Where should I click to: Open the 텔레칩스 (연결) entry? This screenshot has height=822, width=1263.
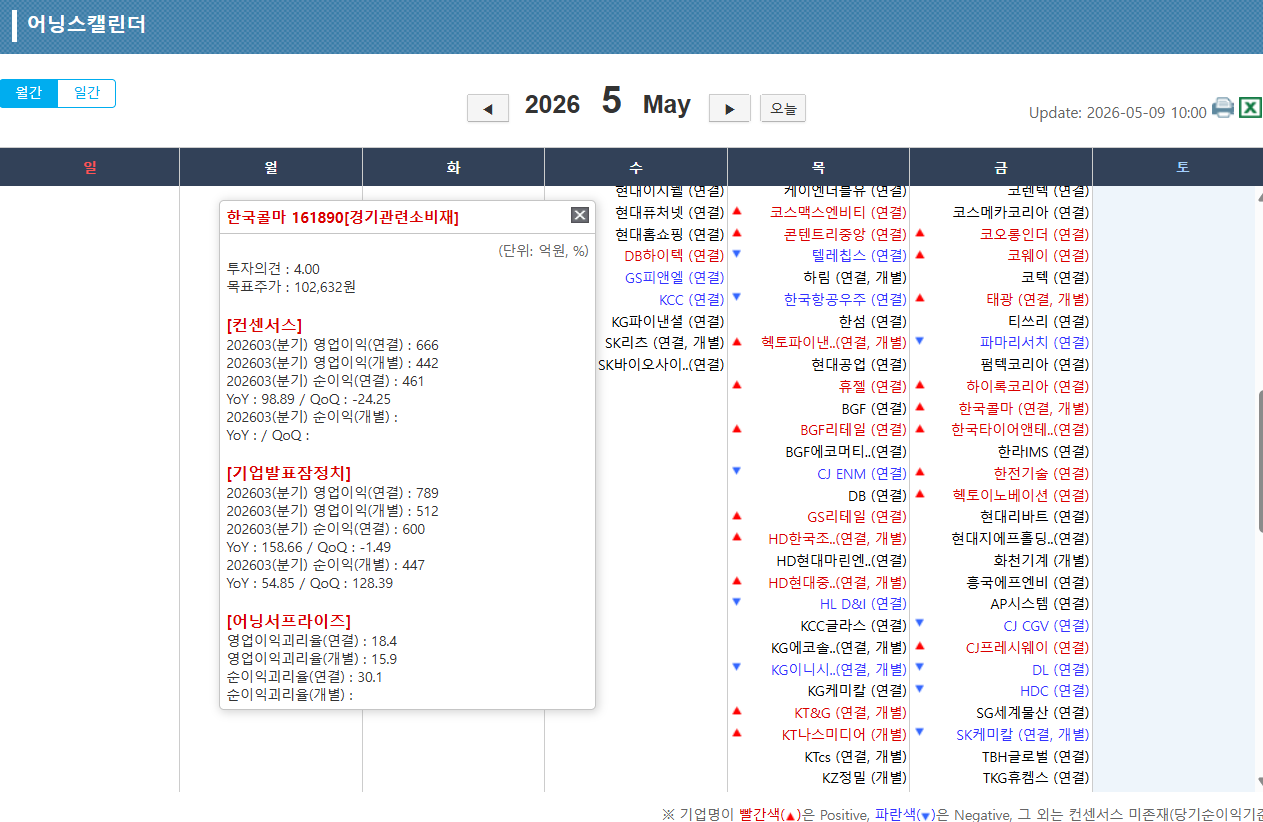pyautogui.click(x=859, y=255)
